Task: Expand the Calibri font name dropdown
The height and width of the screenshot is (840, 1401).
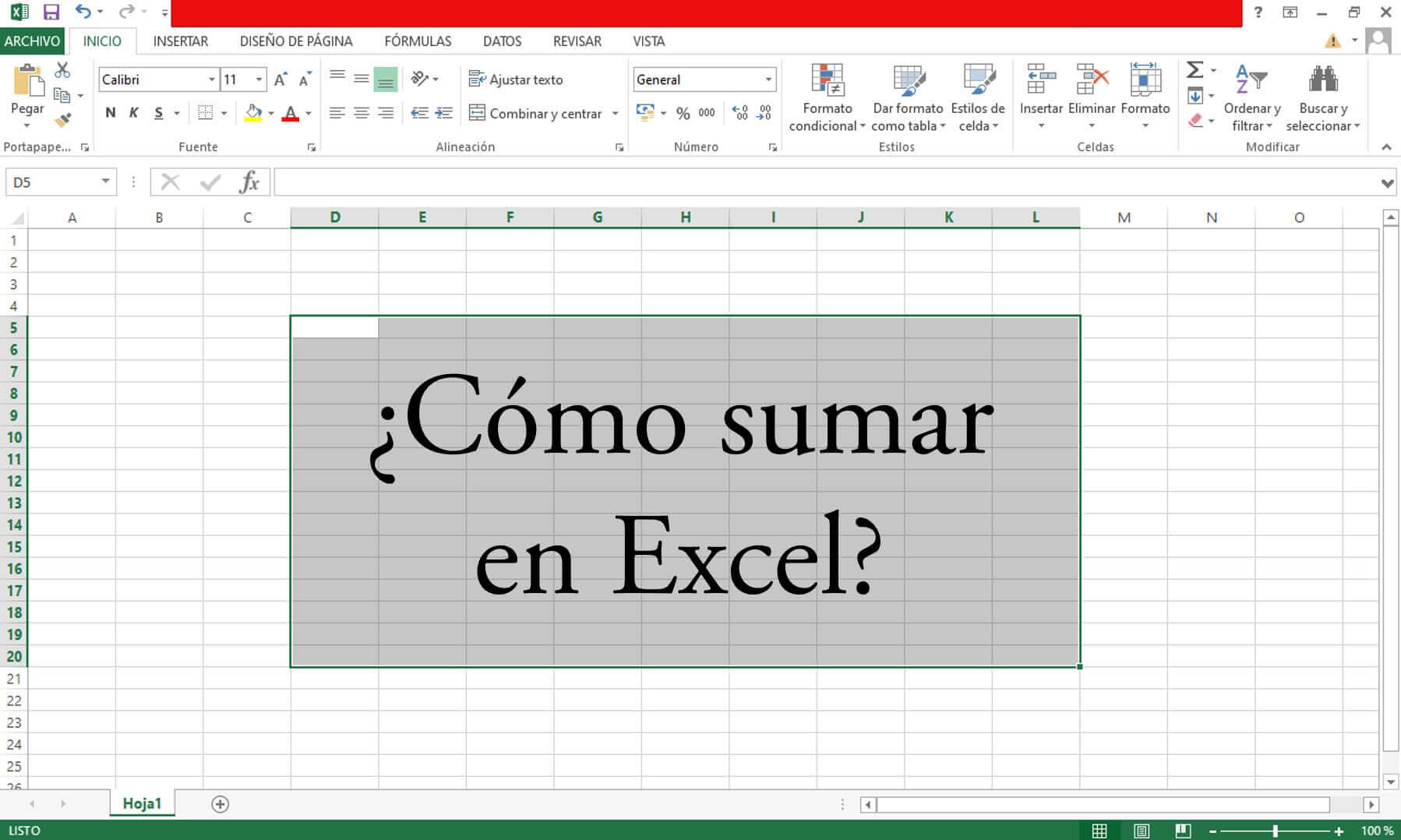Action: (211, 79)
